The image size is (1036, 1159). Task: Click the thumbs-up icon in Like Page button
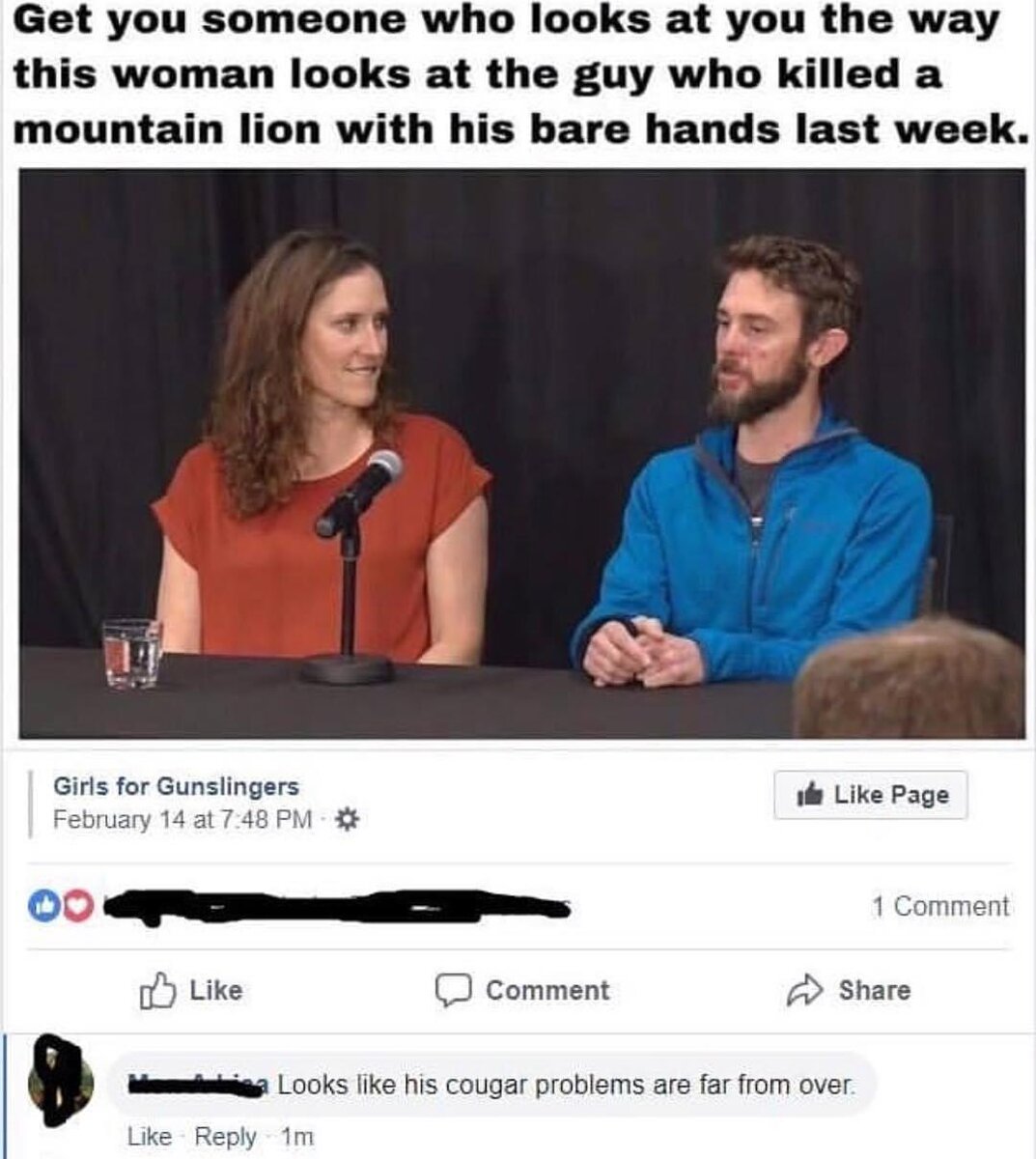tap(808, 795)
